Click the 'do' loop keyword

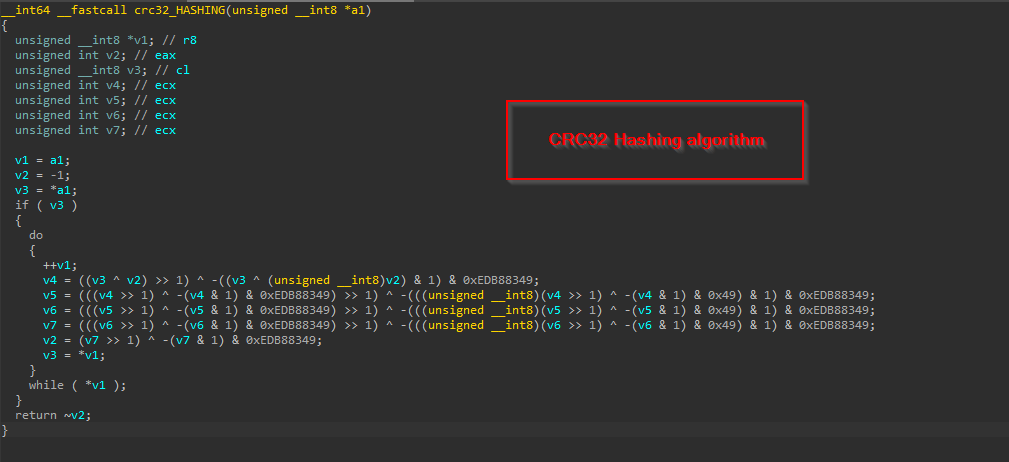pos(35,235)
